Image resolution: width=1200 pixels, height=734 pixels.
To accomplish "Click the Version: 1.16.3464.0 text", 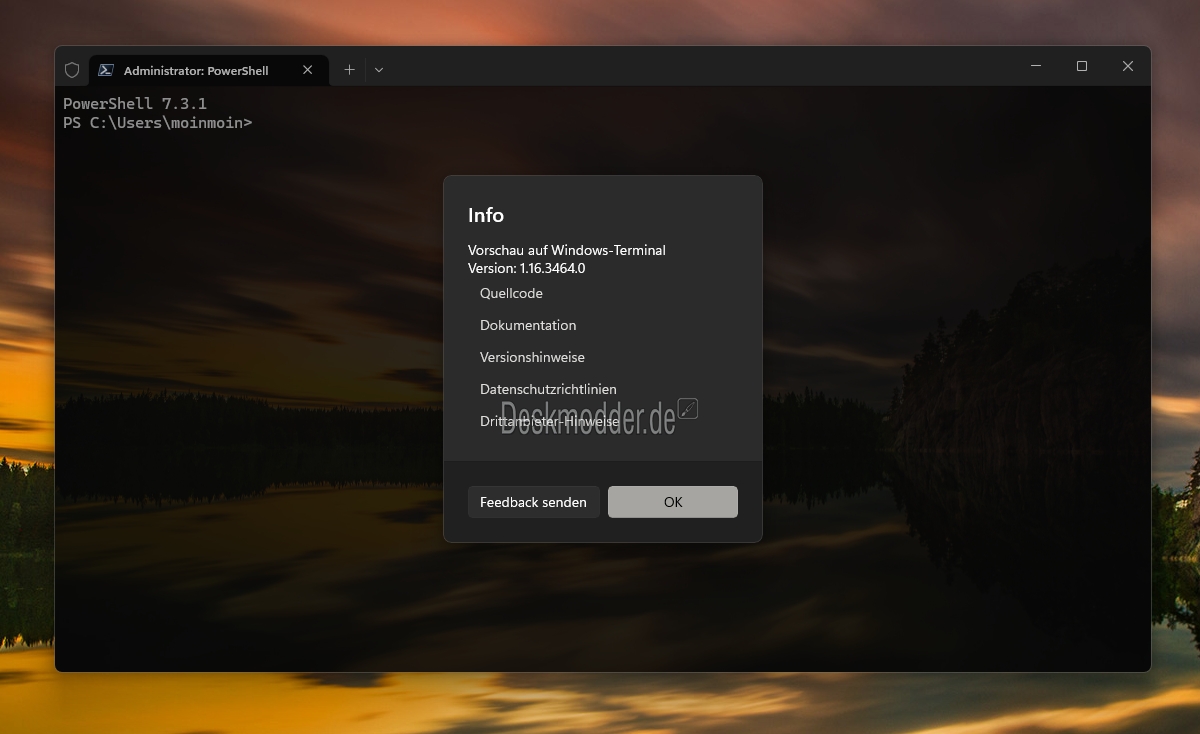I will point(526,268).
